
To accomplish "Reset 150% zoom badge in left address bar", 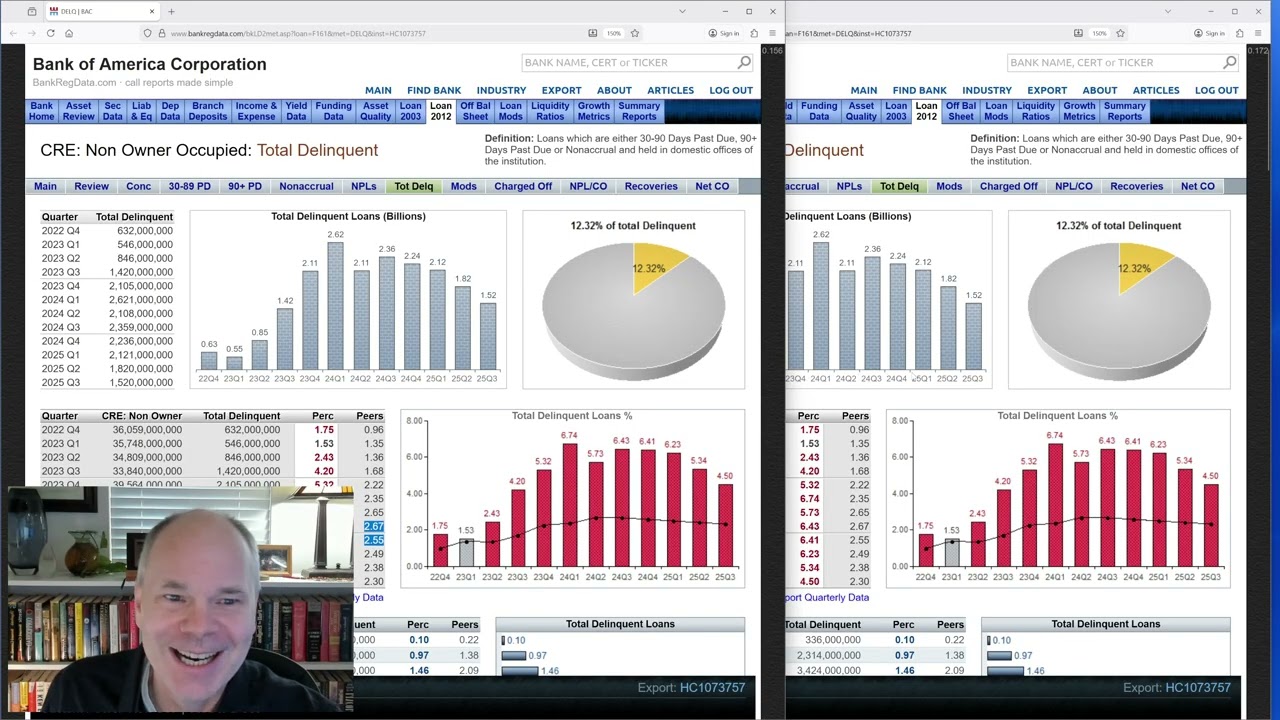I will (614, 33).
